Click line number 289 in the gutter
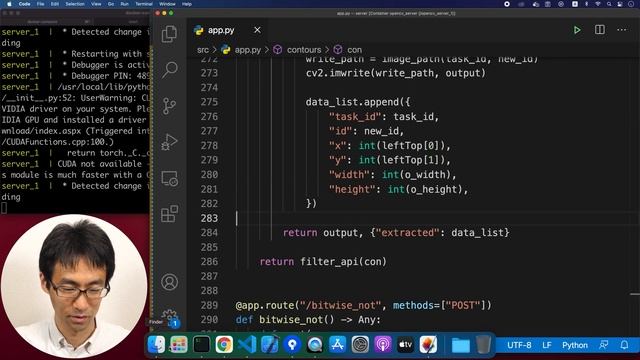Screen dimensions: 640x360 click(x=209, y=305)
